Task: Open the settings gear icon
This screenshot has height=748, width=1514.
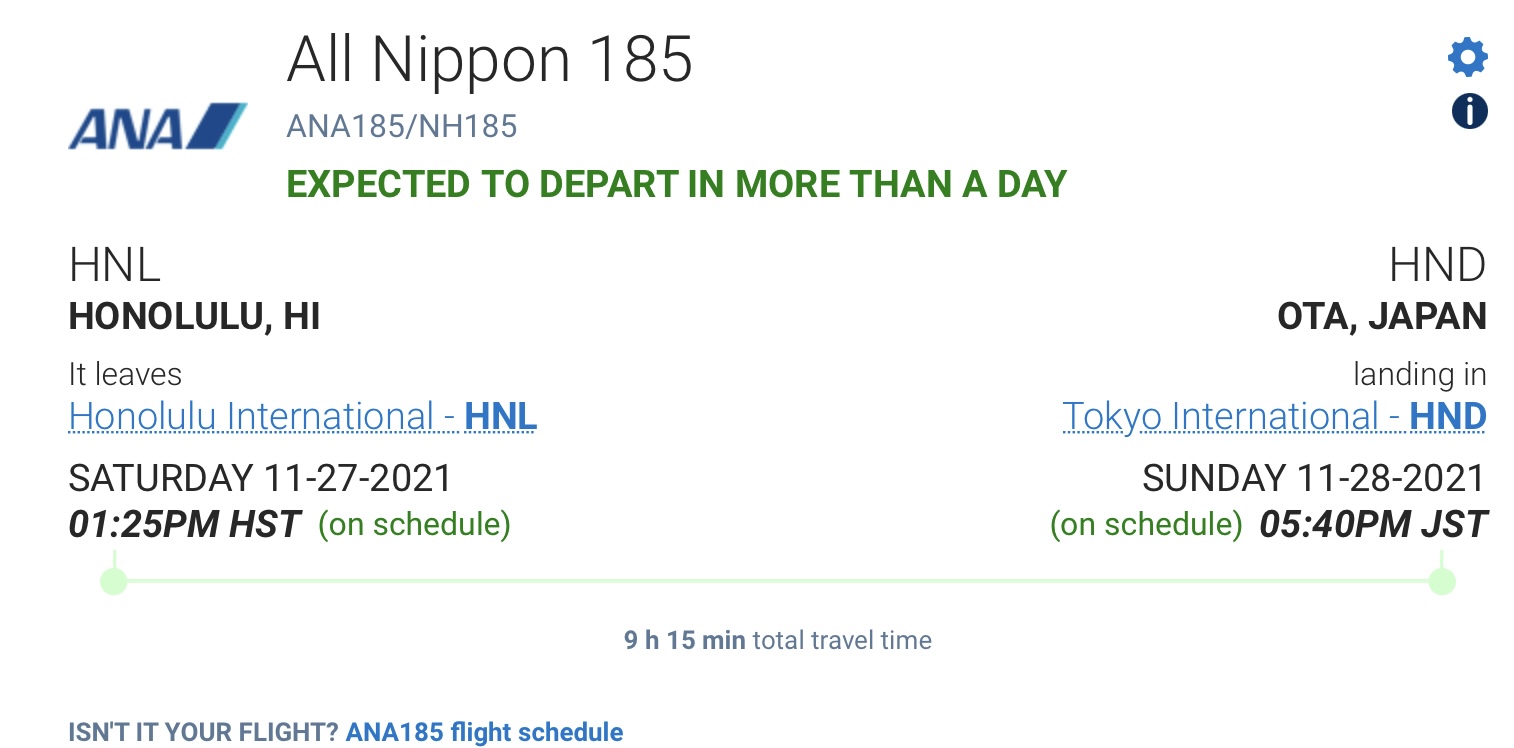Action: [x=1467, y=57]
